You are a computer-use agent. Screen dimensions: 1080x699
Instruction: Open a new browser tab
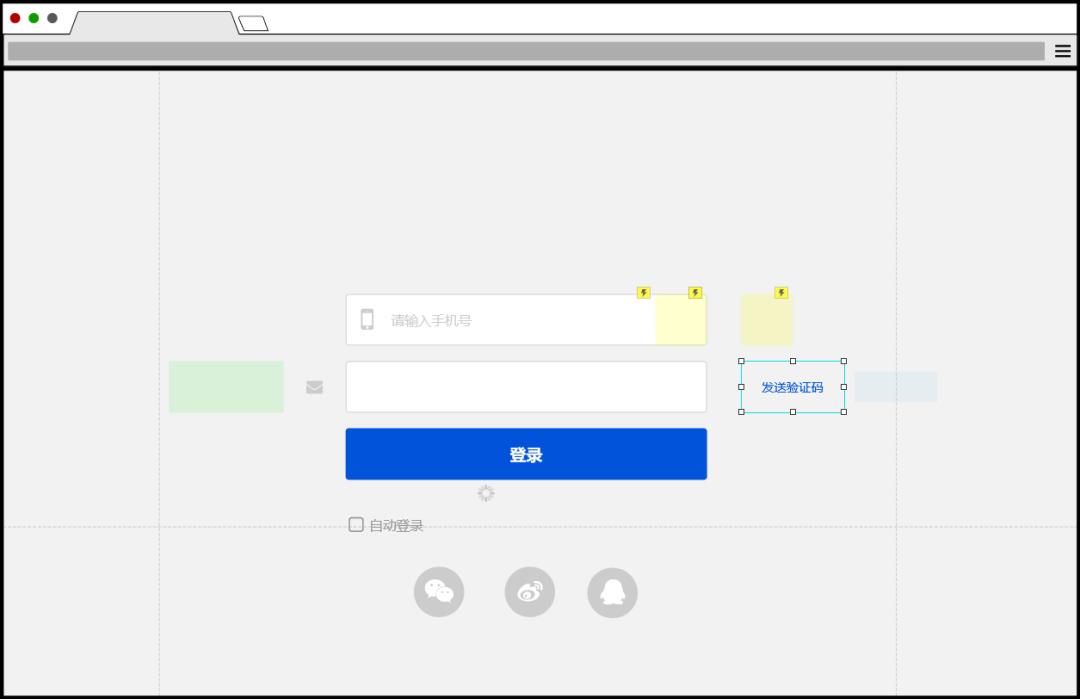(x=253, y=23)
